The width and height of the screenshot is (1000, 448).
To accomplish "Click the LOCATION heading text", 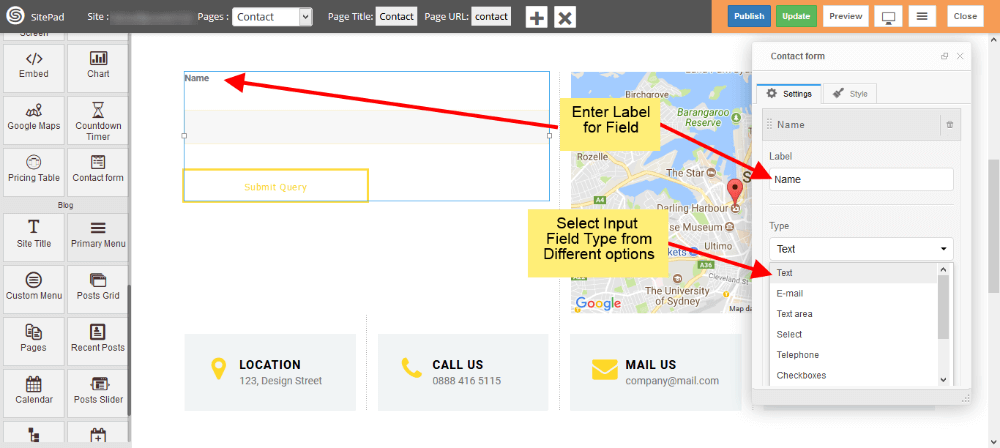I will (x=270, y=365).
